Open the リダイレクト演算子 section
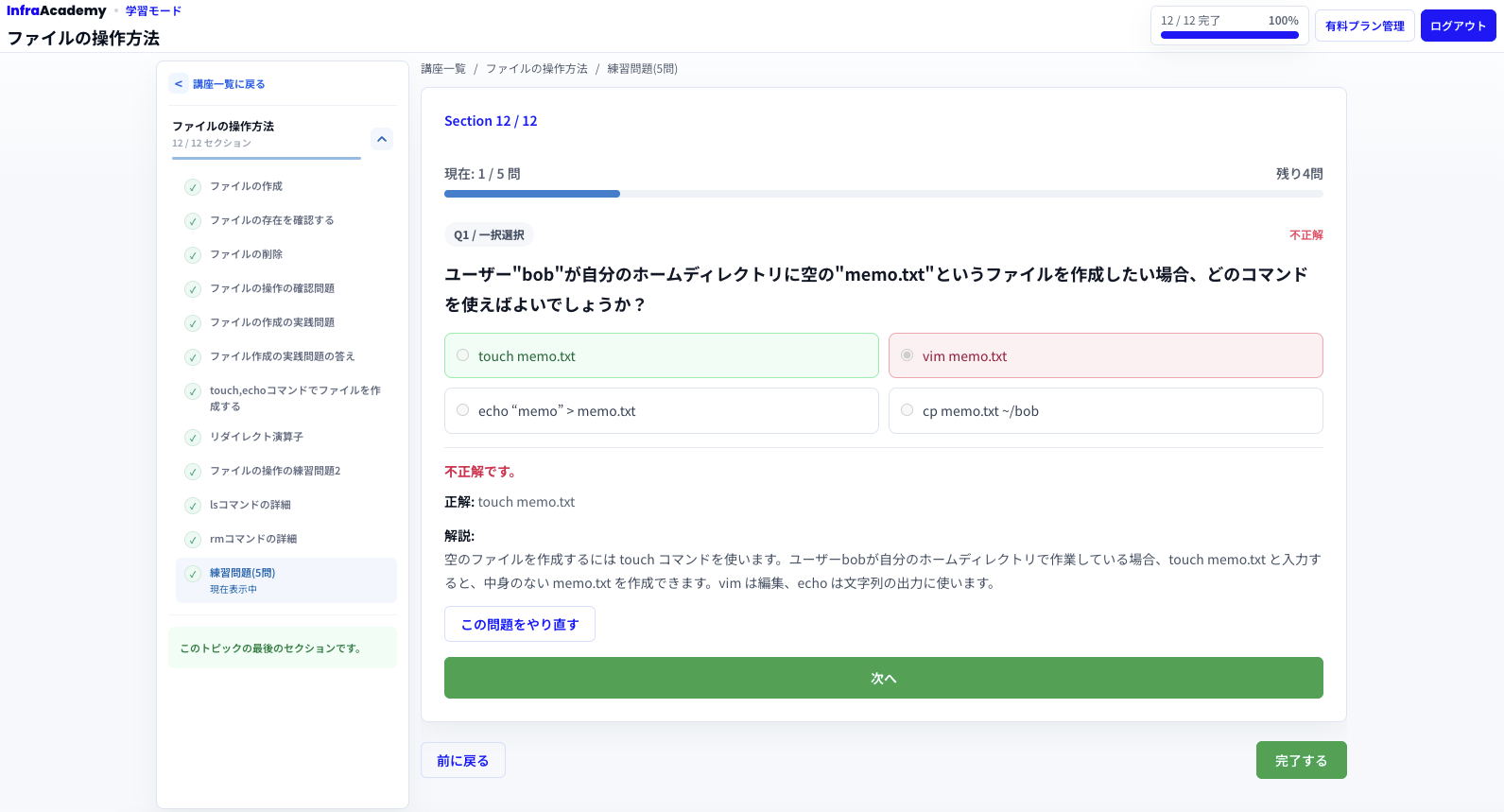The image size is (1504, 812). 285,438
